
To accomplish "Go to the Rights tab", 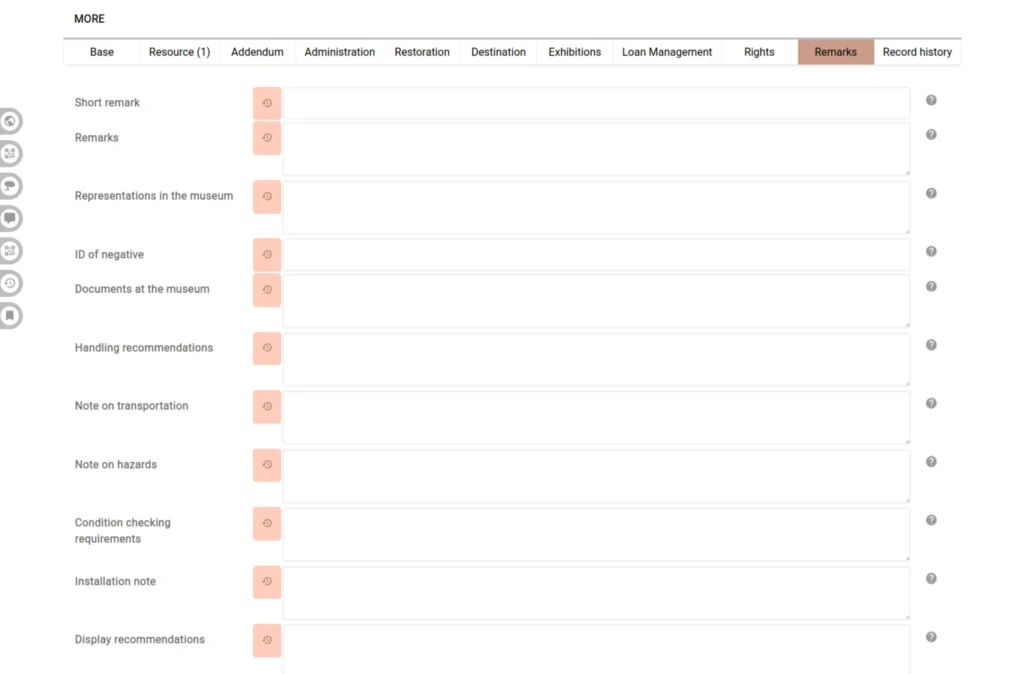I will click(759, 52).
